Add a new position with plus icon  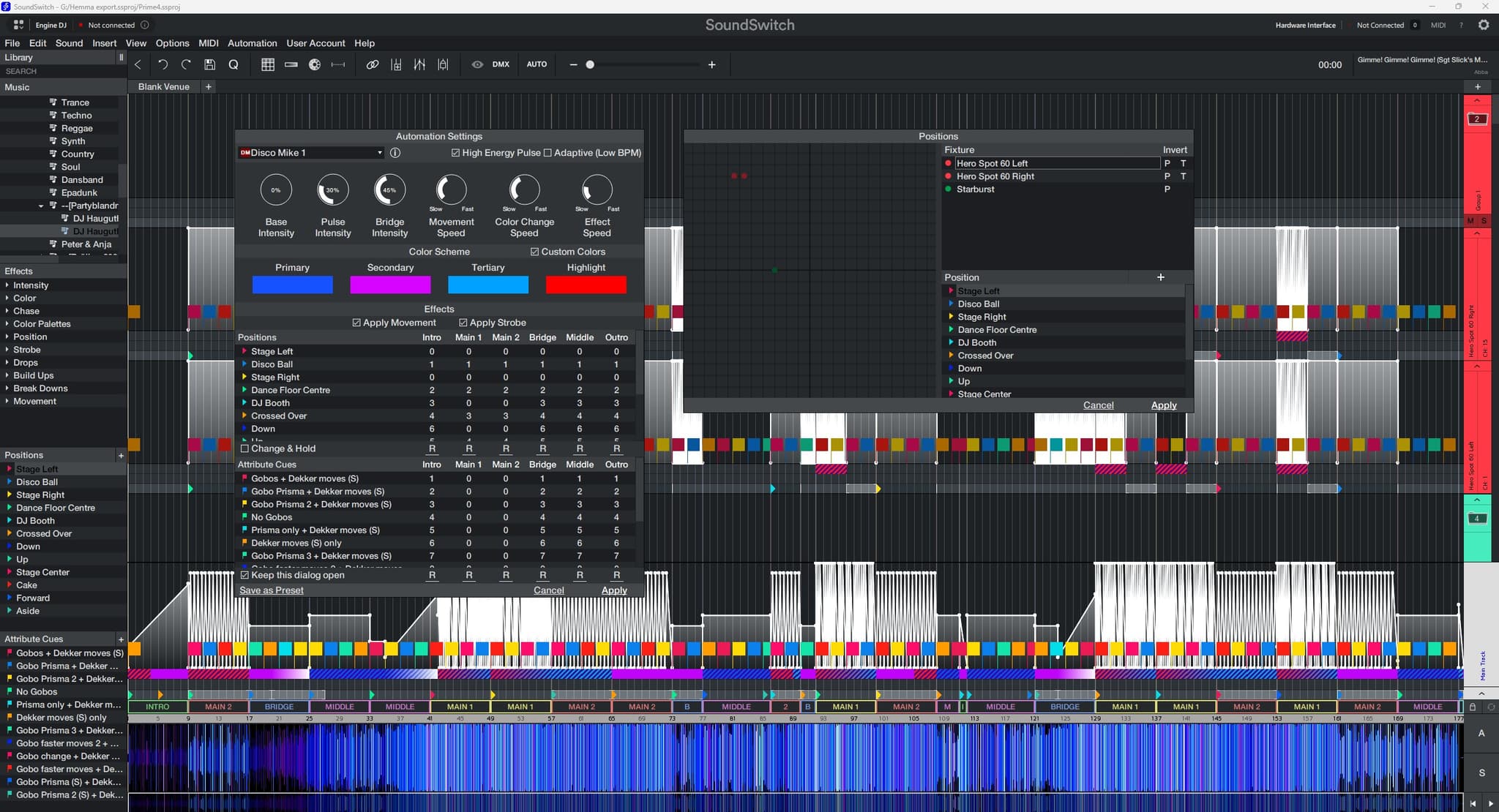tap(1160, 277)
